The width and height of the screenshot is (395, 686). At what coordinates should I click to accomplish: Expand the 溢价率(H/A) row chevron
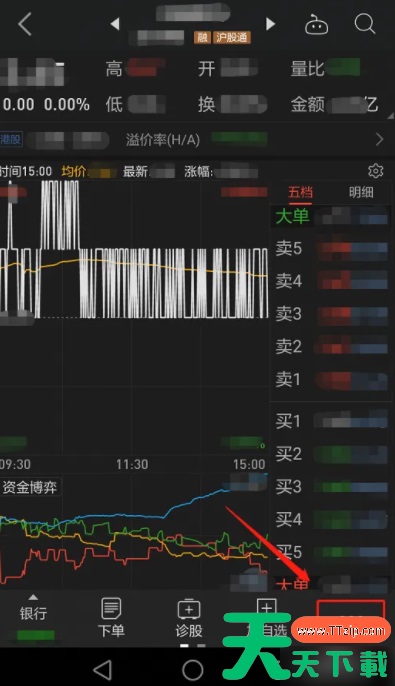click(379, 139)
